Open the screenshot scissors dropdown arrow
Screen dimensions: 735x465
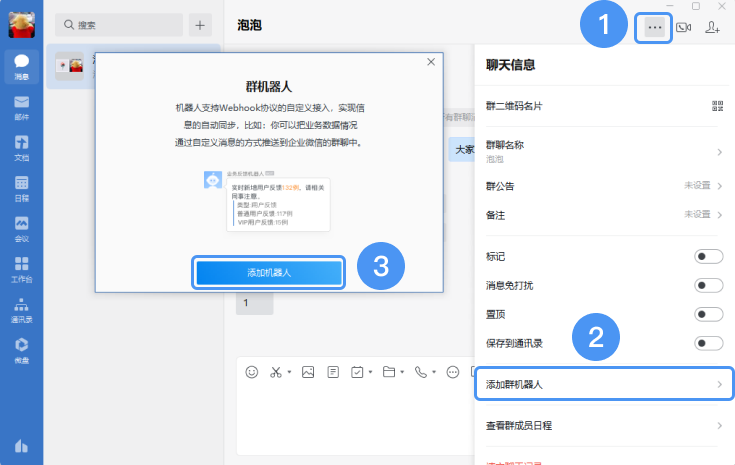[x=290, y=373]
